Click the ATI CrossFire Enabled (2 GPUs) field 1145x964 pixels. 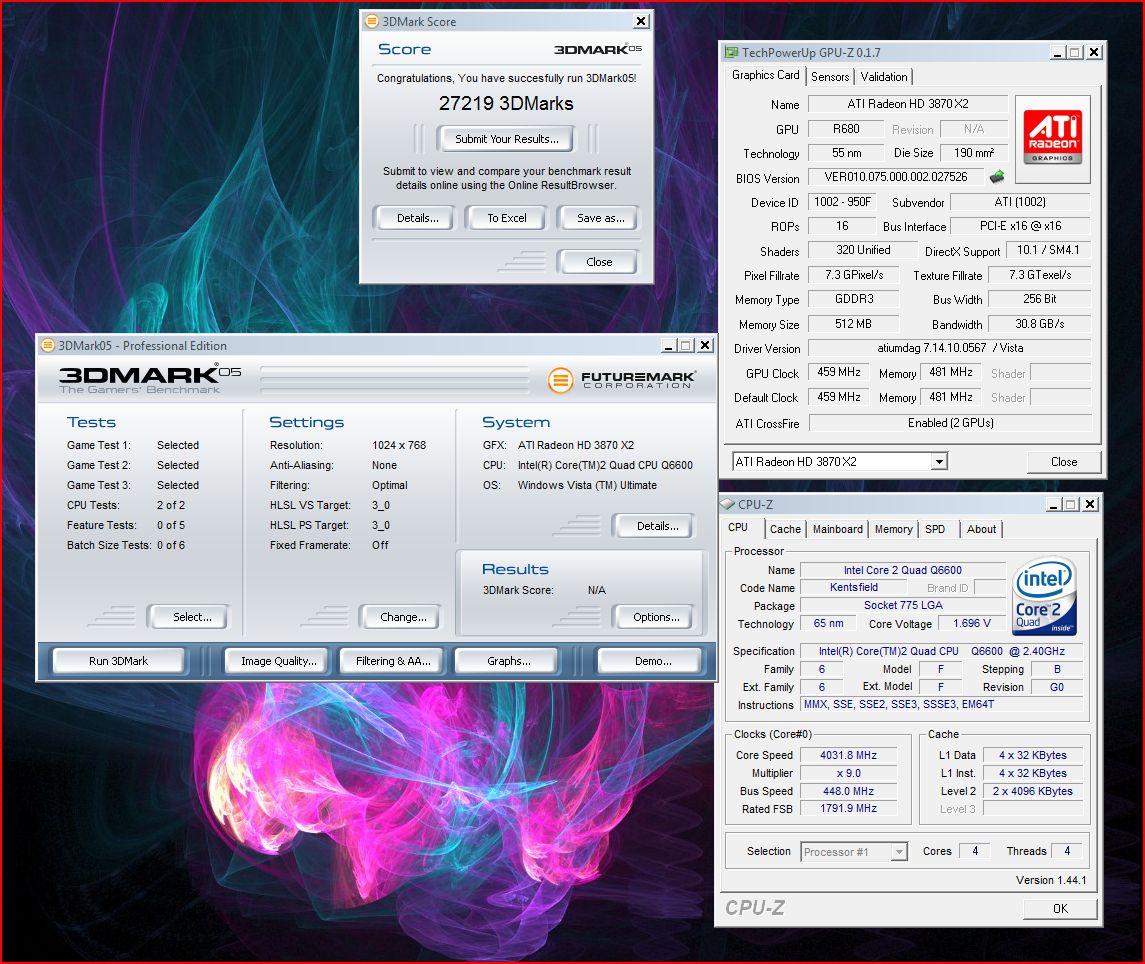950,423
